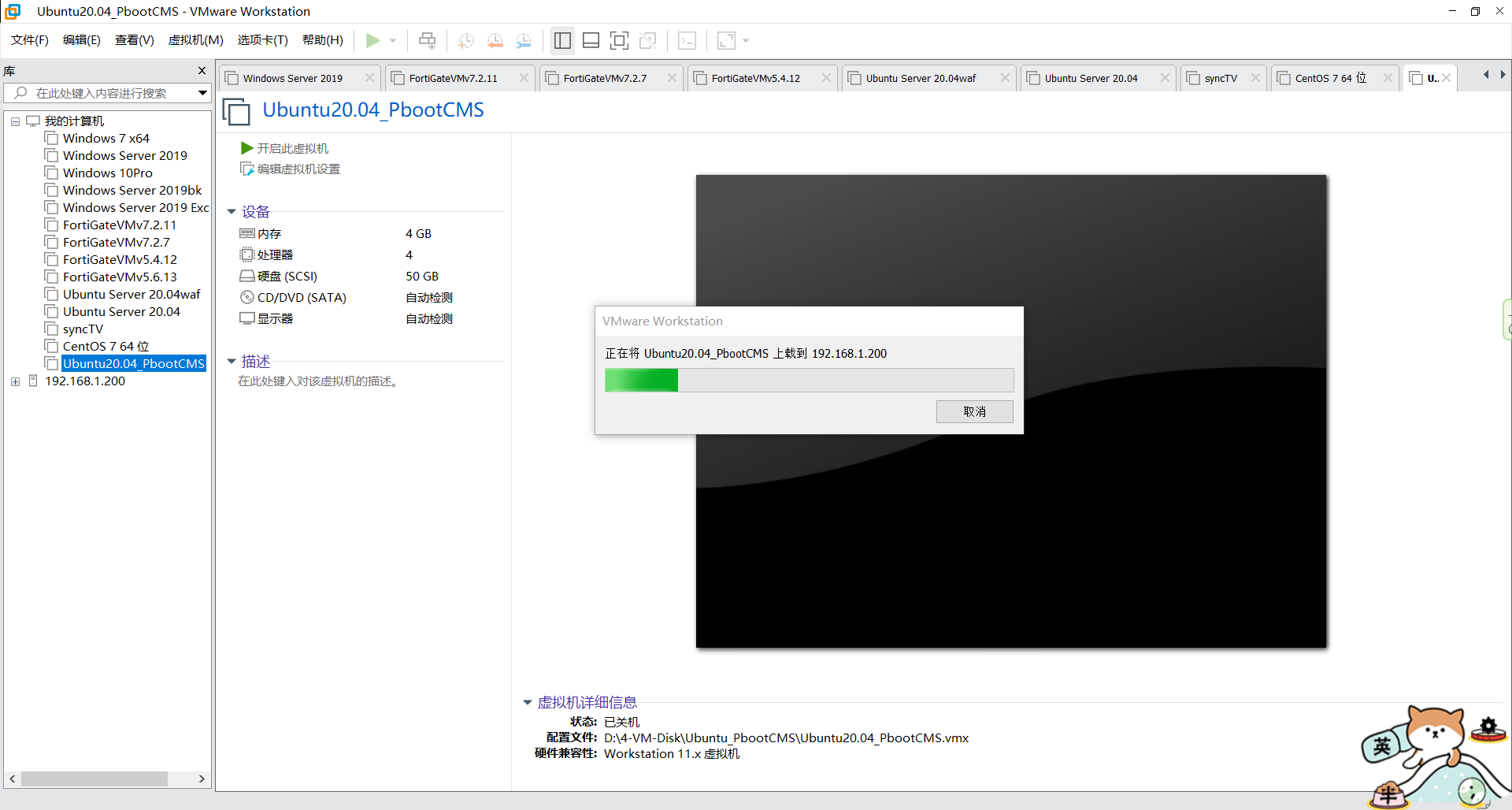The height and width of the screenshot is (810, 1512).
Task: Click the library scrollbar left arrow
Action: point(12,778)
